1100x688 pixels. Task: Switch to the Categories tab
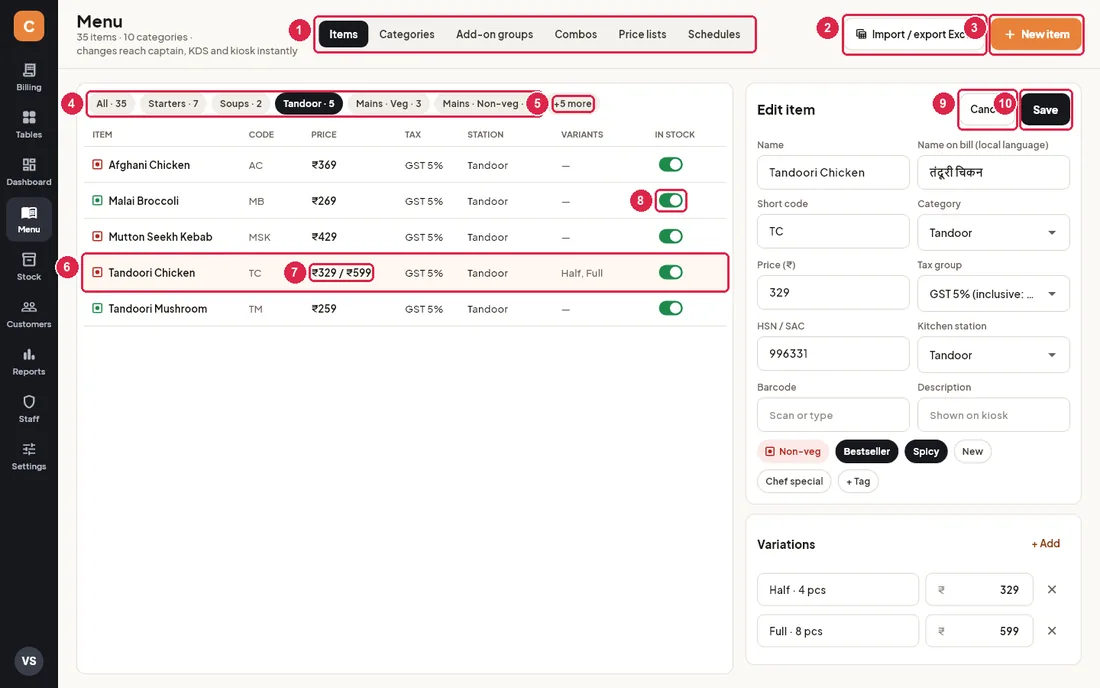[x=407, y=34]
